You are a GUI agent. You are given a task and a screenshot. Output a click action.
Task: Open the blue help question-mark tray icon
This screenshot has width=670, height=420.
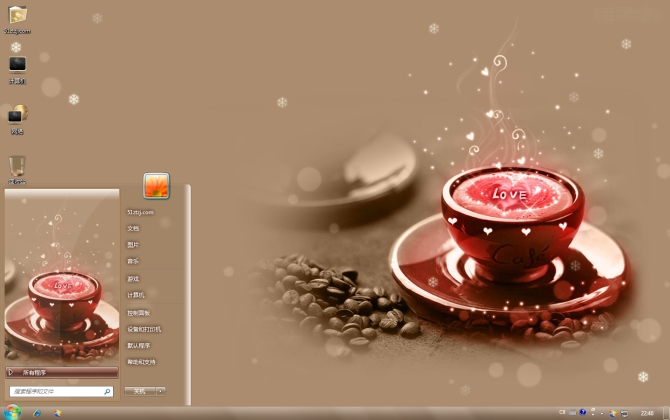583,412
